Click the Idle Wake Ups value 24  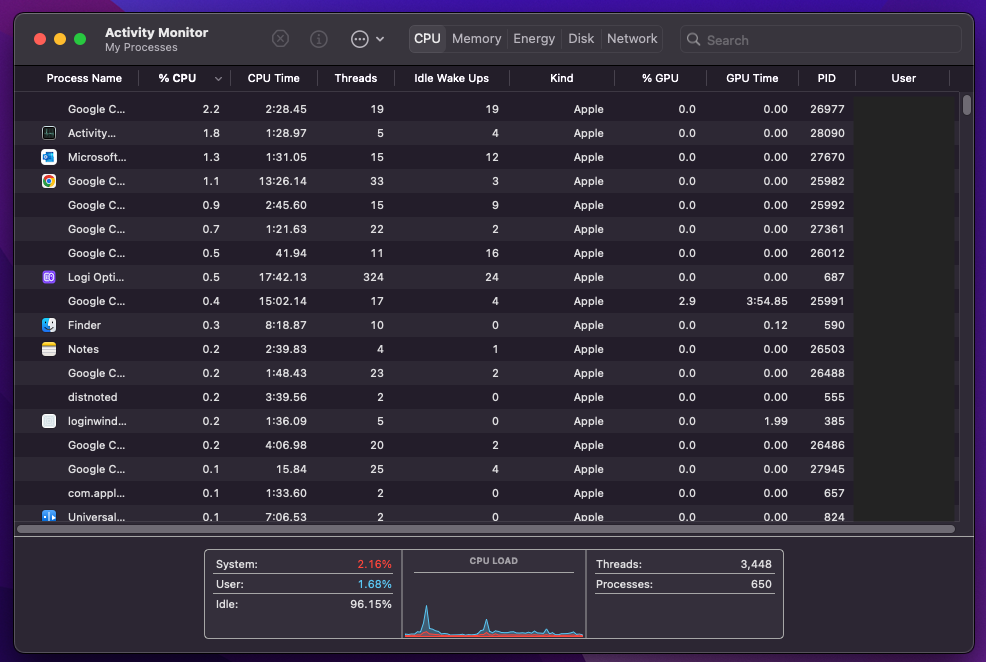(492, 277)
